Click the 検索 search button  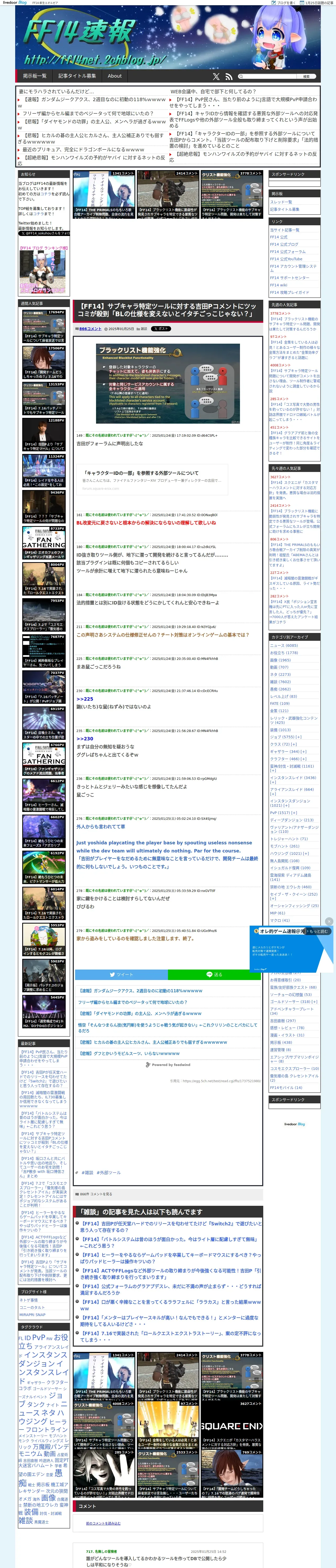tap(306, 77)
